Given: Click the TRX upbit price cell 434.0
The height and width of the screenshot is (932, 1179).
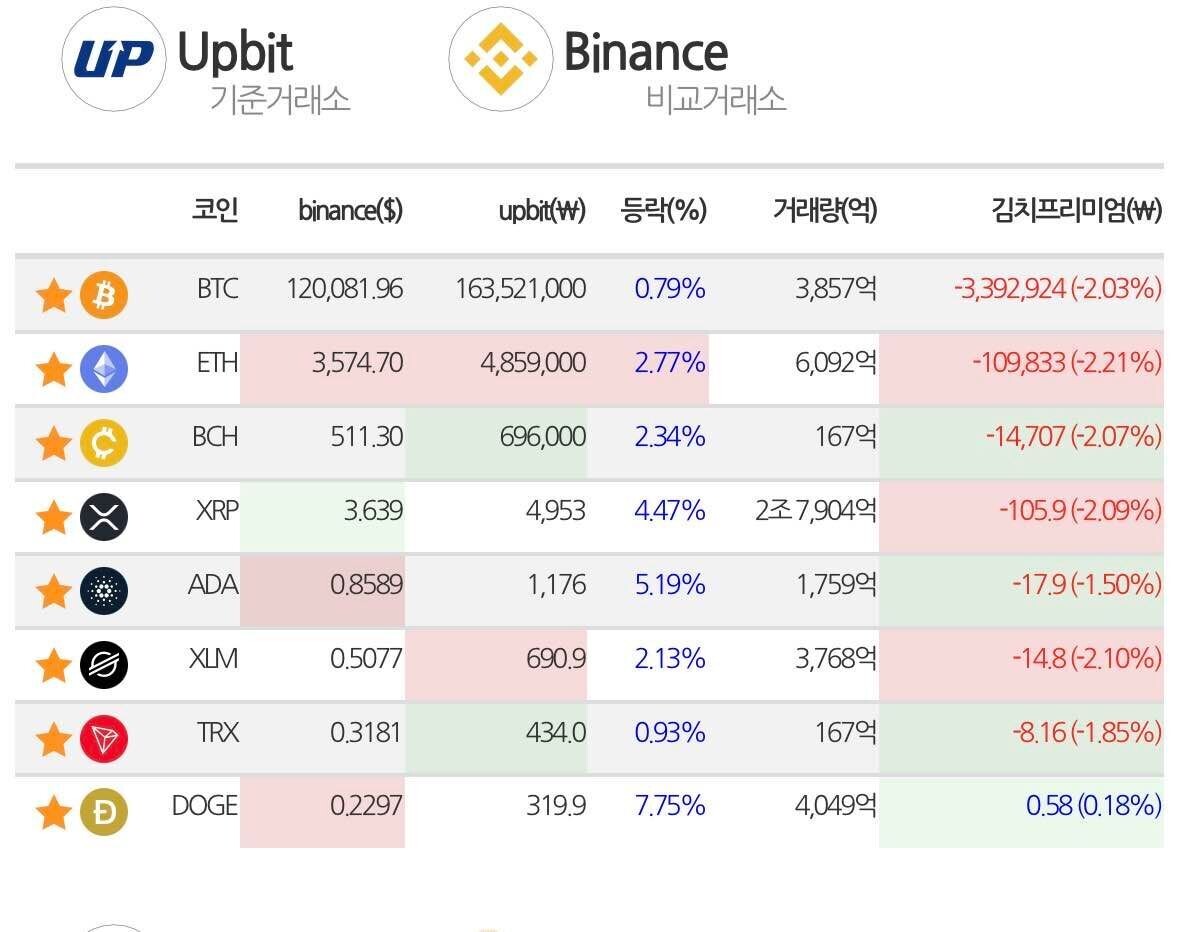Looking at the screenshot, I should coord(558,733).
